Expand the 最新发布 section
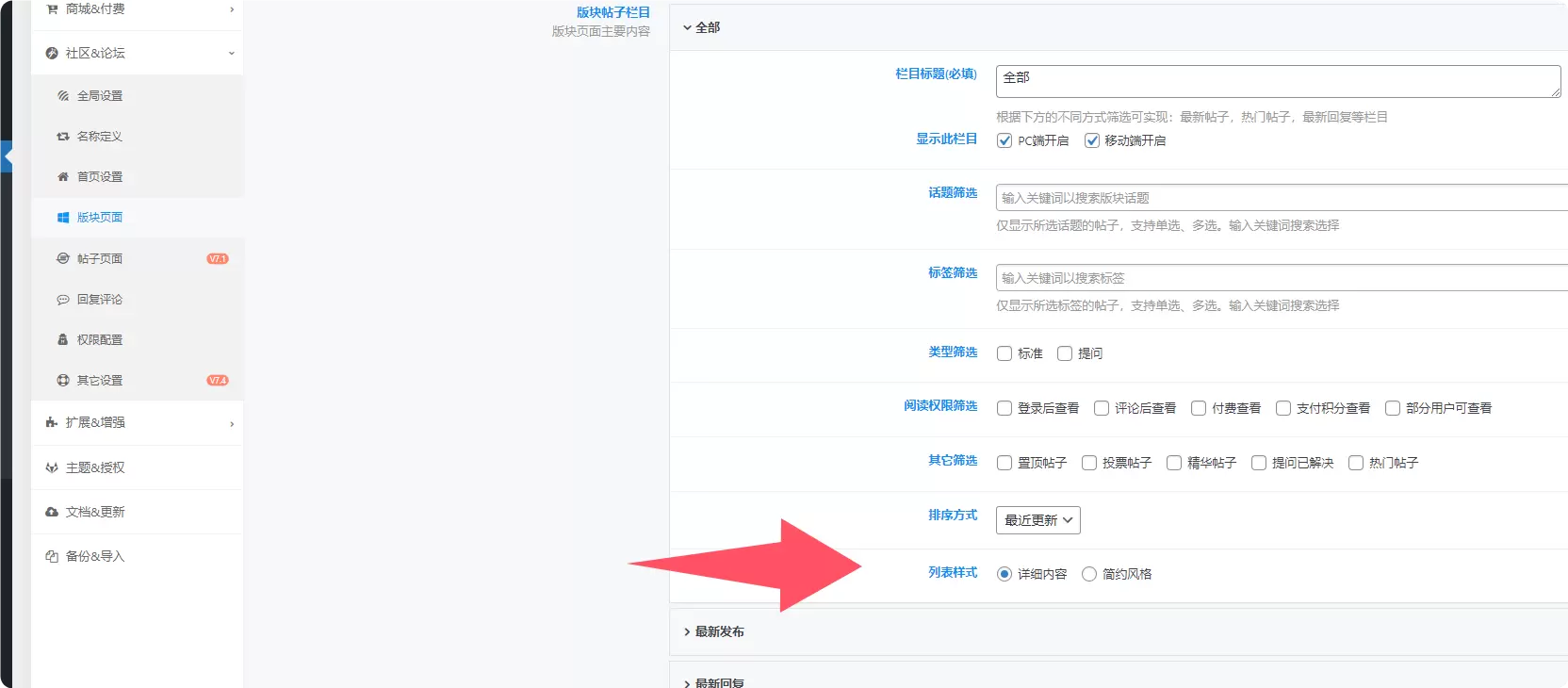Viewport: 1568px width, 688px height. tap(1119, 631)
